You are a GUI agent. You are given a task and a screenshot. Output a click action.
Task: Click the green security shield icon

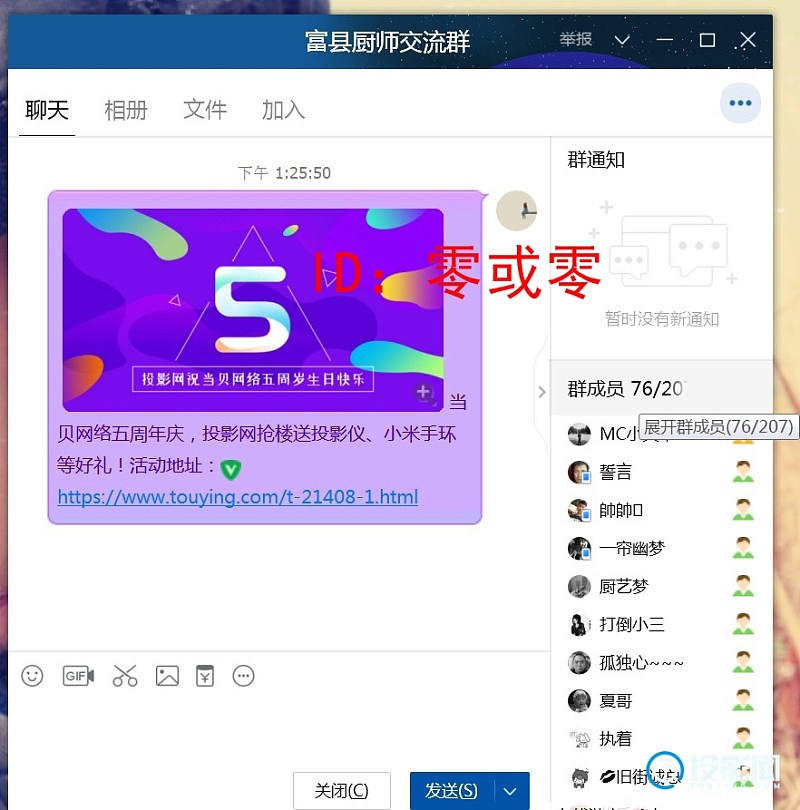(230, 469)
